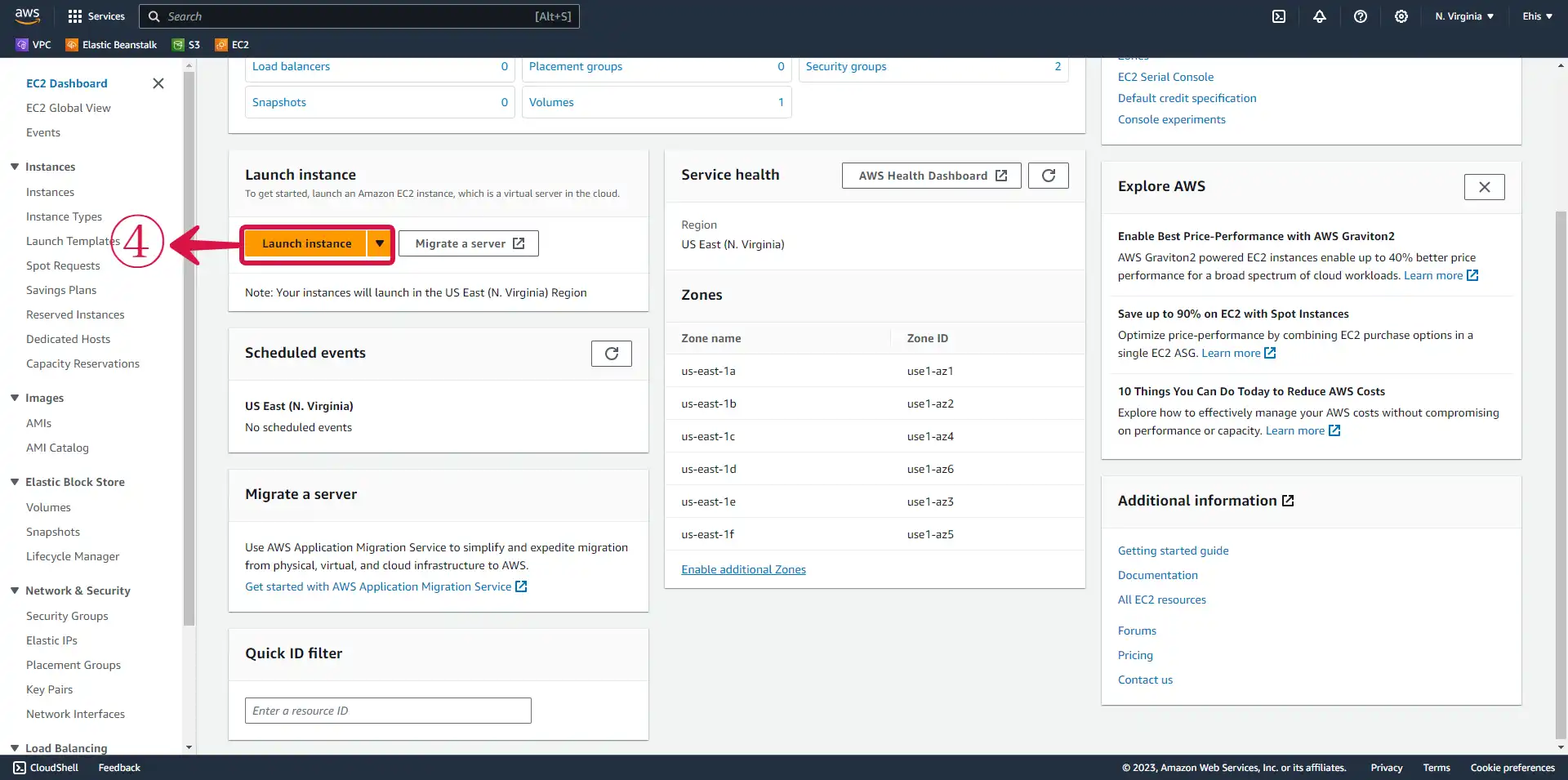
Task: Open Elastic Beanstalk favorite shortcut
Action: 111,45
